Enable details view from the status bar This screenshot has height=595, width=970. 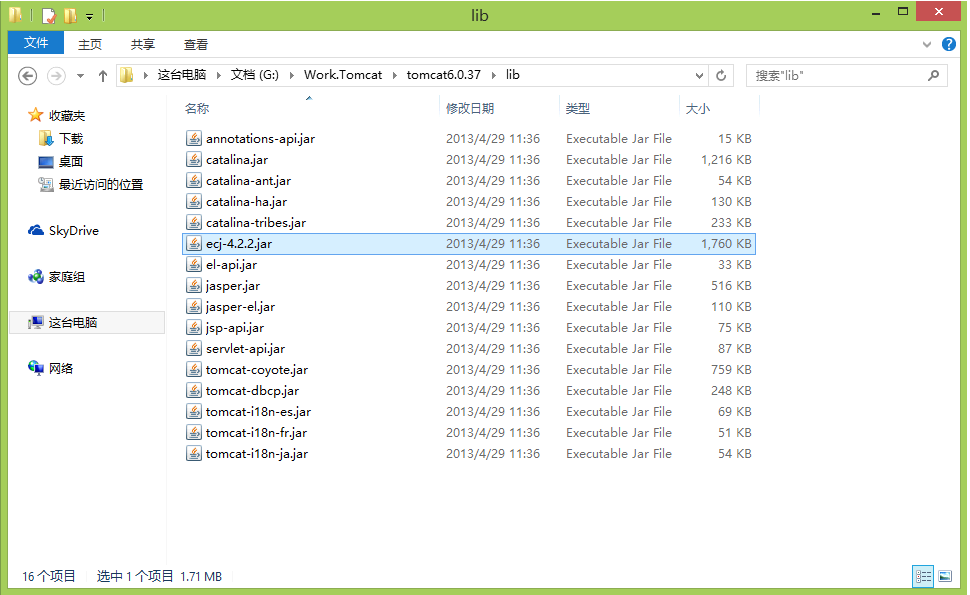(922, 576)
